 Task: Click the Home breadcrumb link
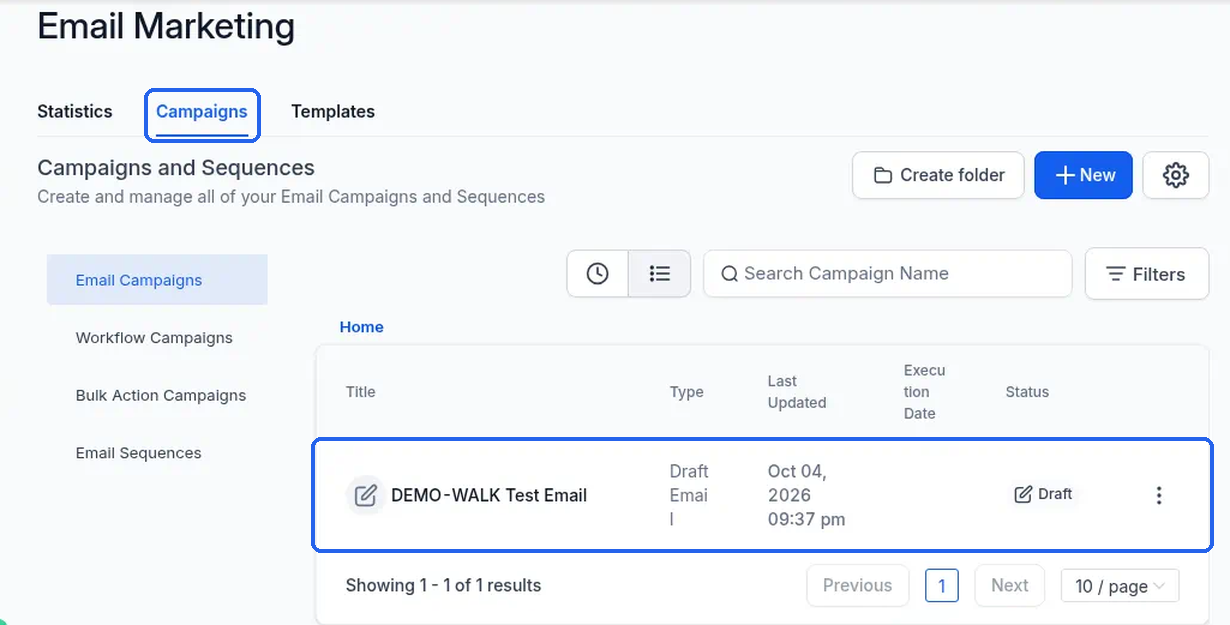click(x=362, y=327)
